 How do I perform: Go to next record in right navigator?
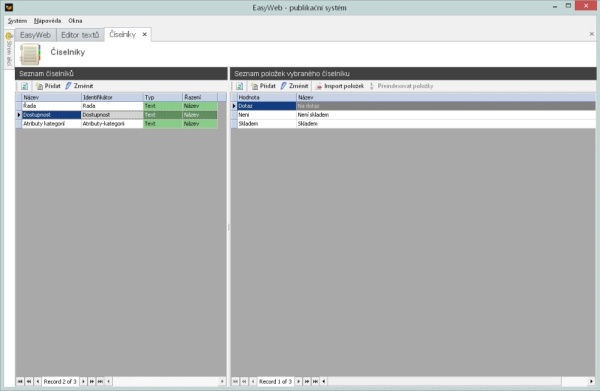point(298,381)
